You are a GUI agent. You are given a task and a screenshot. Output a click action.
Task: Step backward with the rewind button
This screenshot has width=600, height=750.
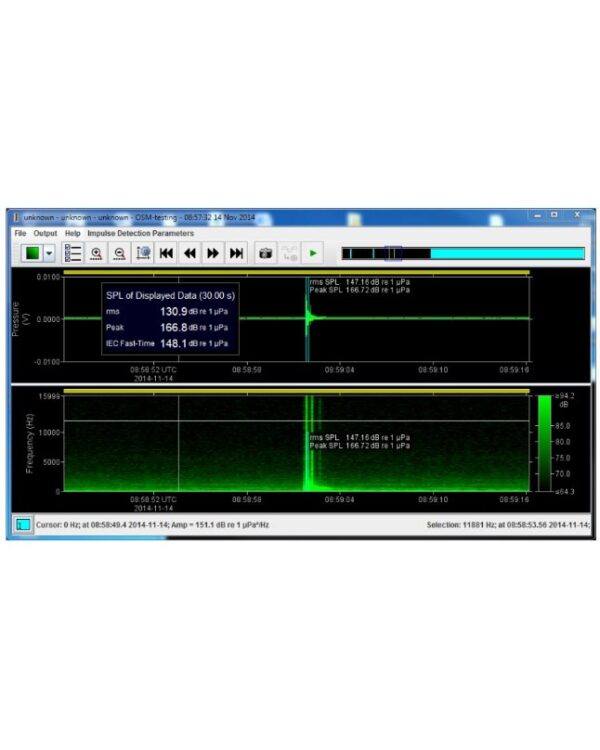click(190, 254)
